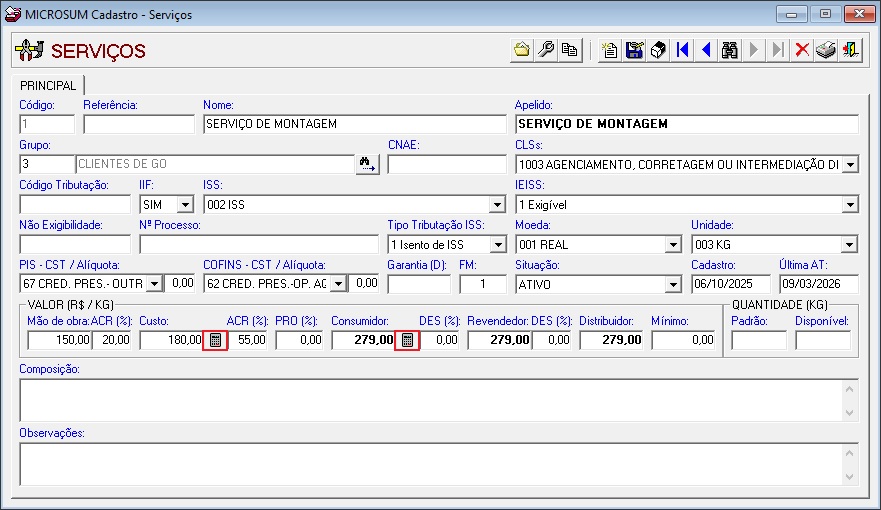Open the IEISS dropdown showing Exigível
The width and height of the screenshot is (881, 510).
tap(851, 204)
